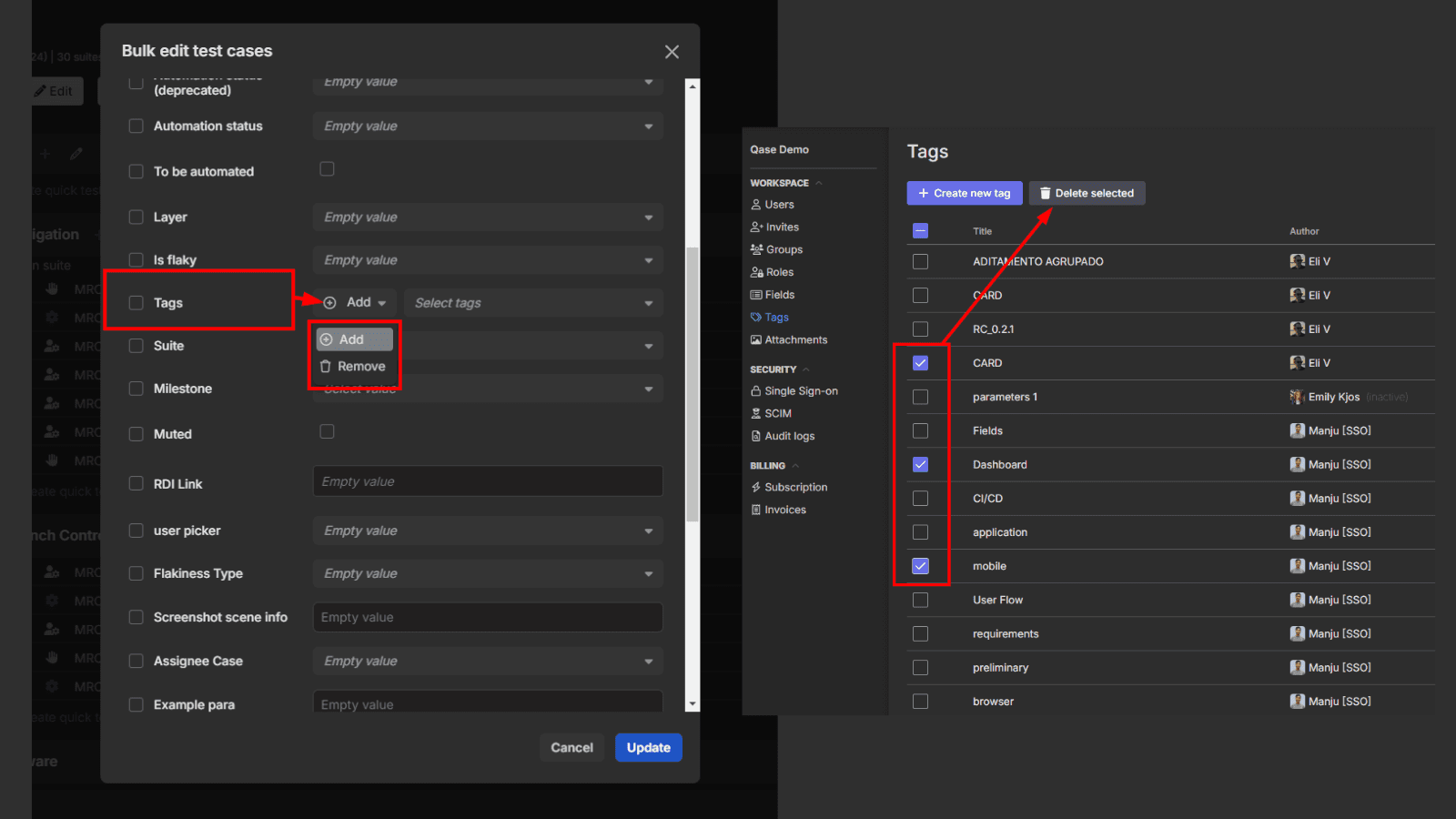Click the Groups icon in the sidebar
The image size is (1456, 819).
pos(756,249)
